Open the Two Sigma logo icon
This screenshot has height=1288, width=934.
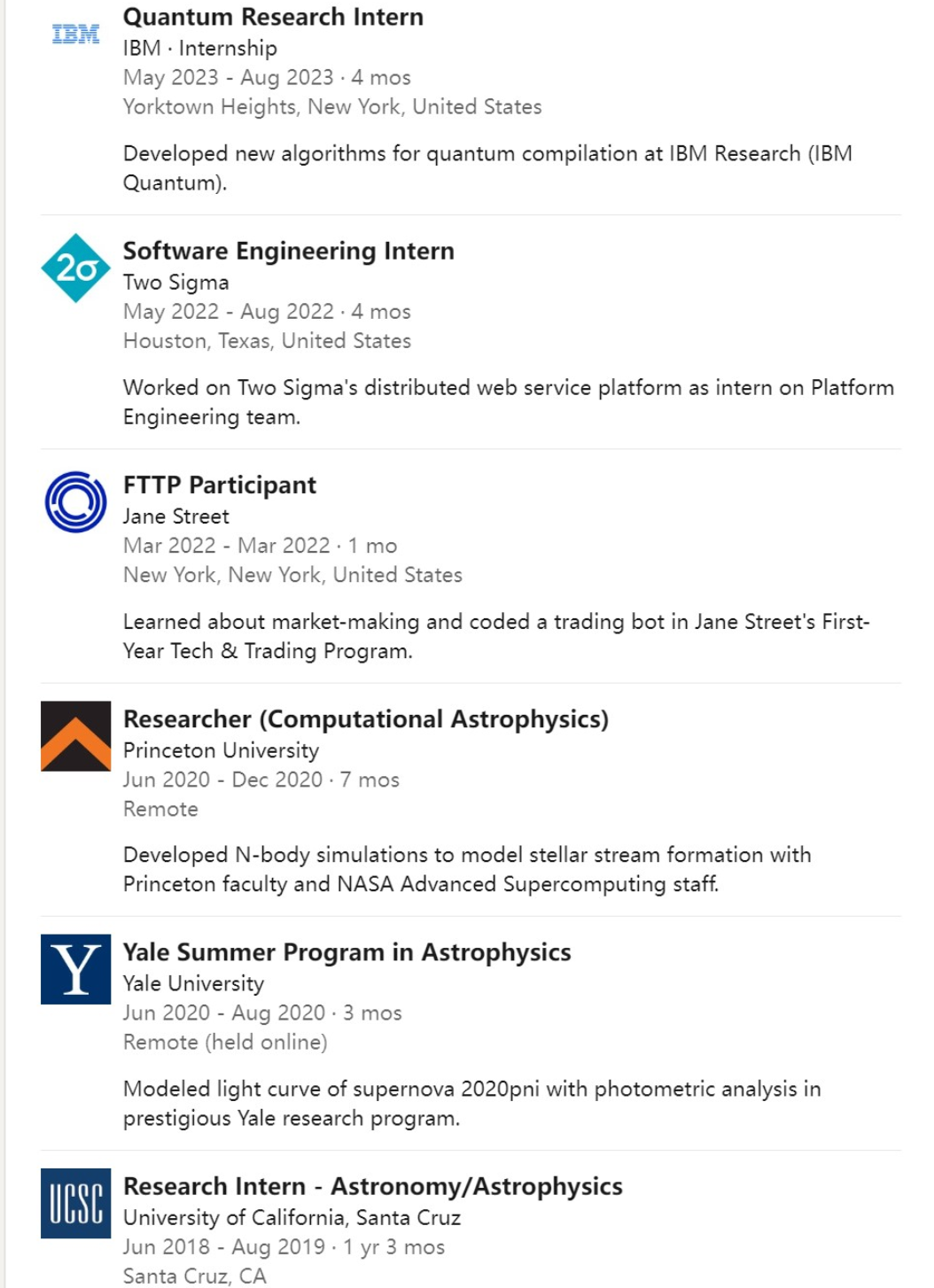point(75,268)
